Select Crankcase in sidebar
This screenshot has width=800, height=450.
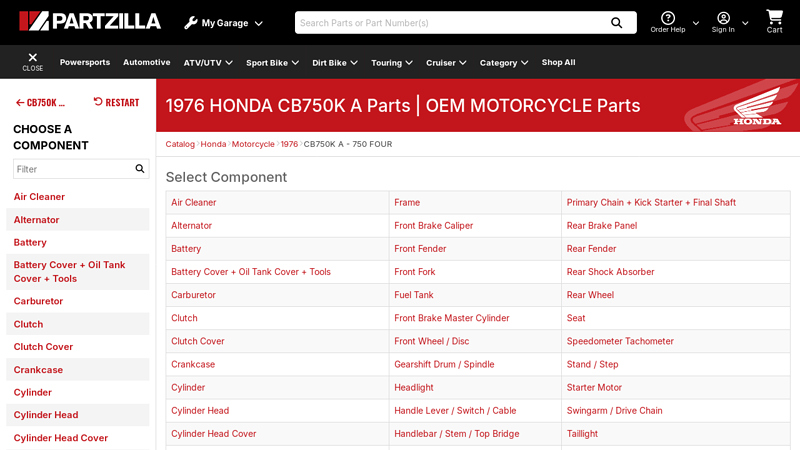pyautogui.click(x=38, y=370)
